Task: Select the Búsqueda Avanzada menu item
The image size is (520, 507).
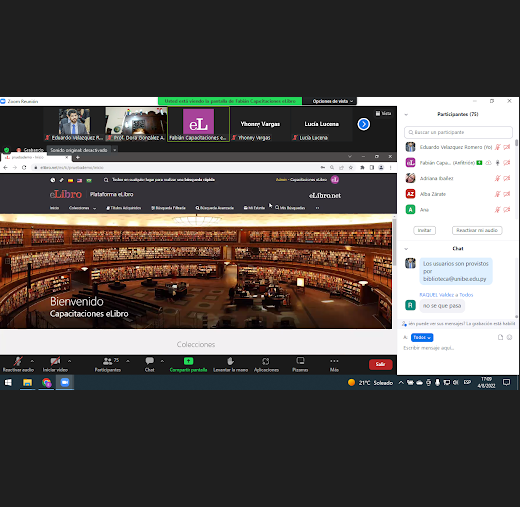Action: [x=214, y=208]
